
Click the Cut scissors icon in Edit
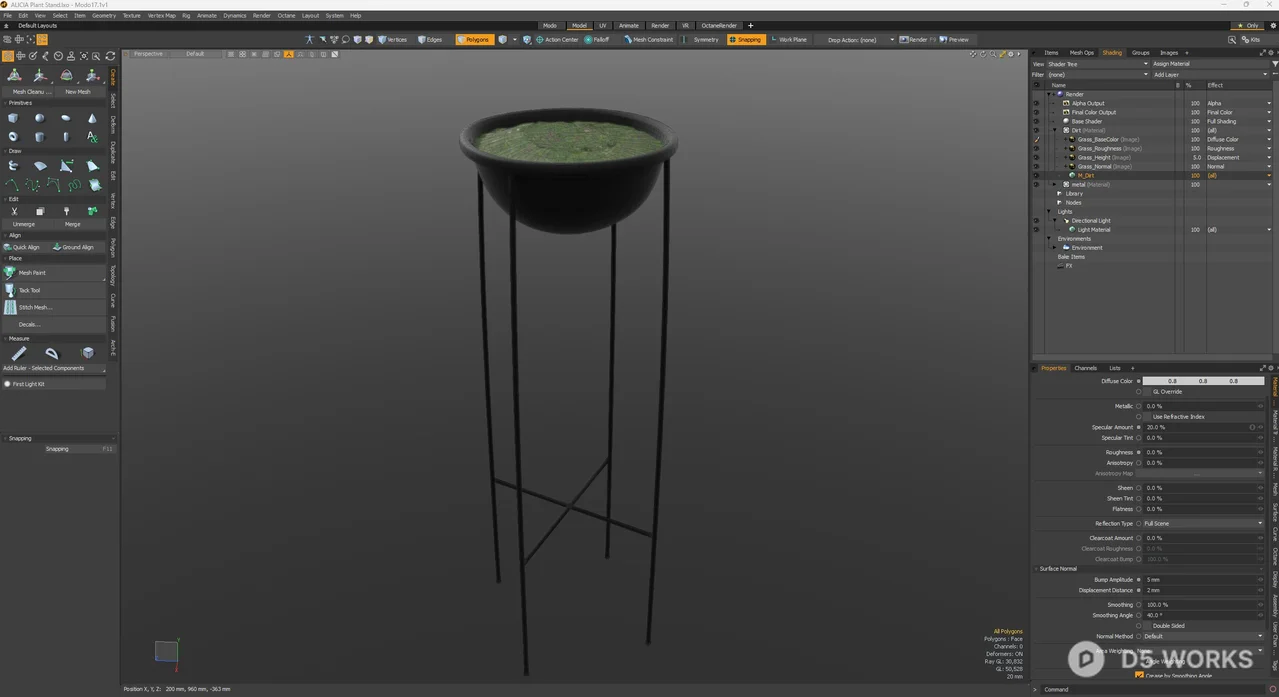[x=14, y=211]
